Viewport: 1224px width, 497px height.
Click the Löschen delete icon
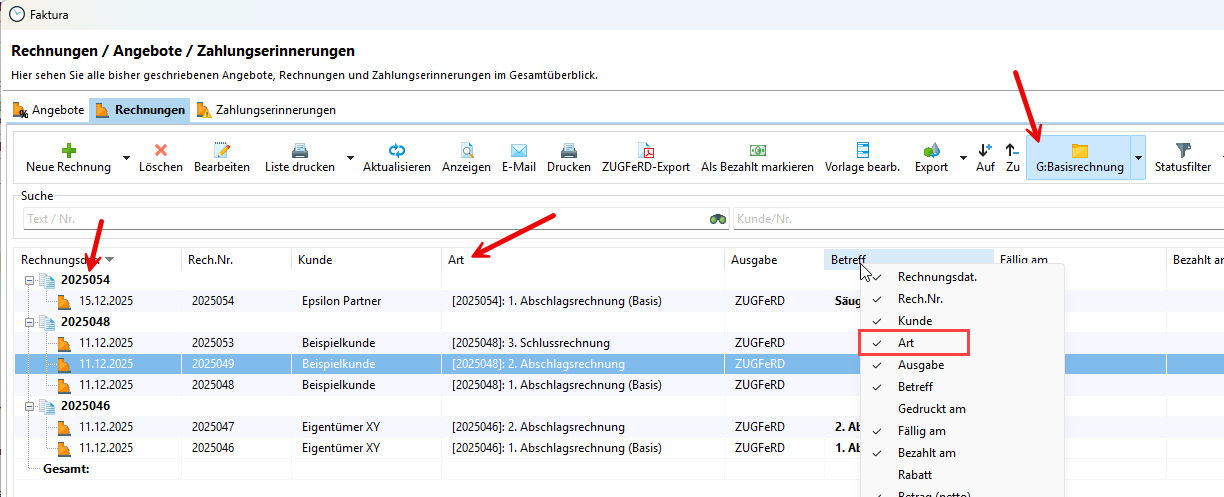coord(160,151)
